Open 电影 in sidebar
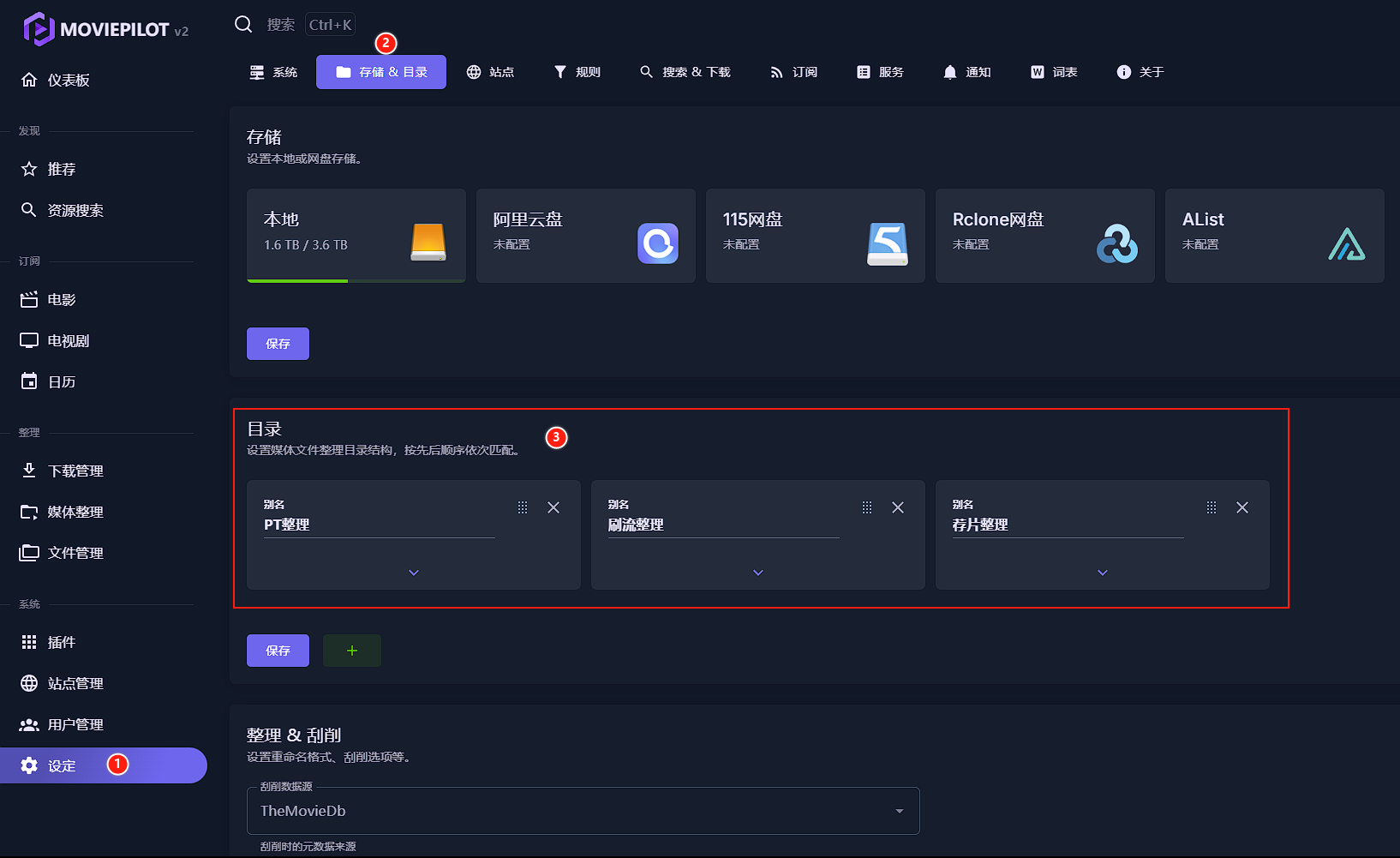The width and height of the screenshot is (1400, 858). 104,299
